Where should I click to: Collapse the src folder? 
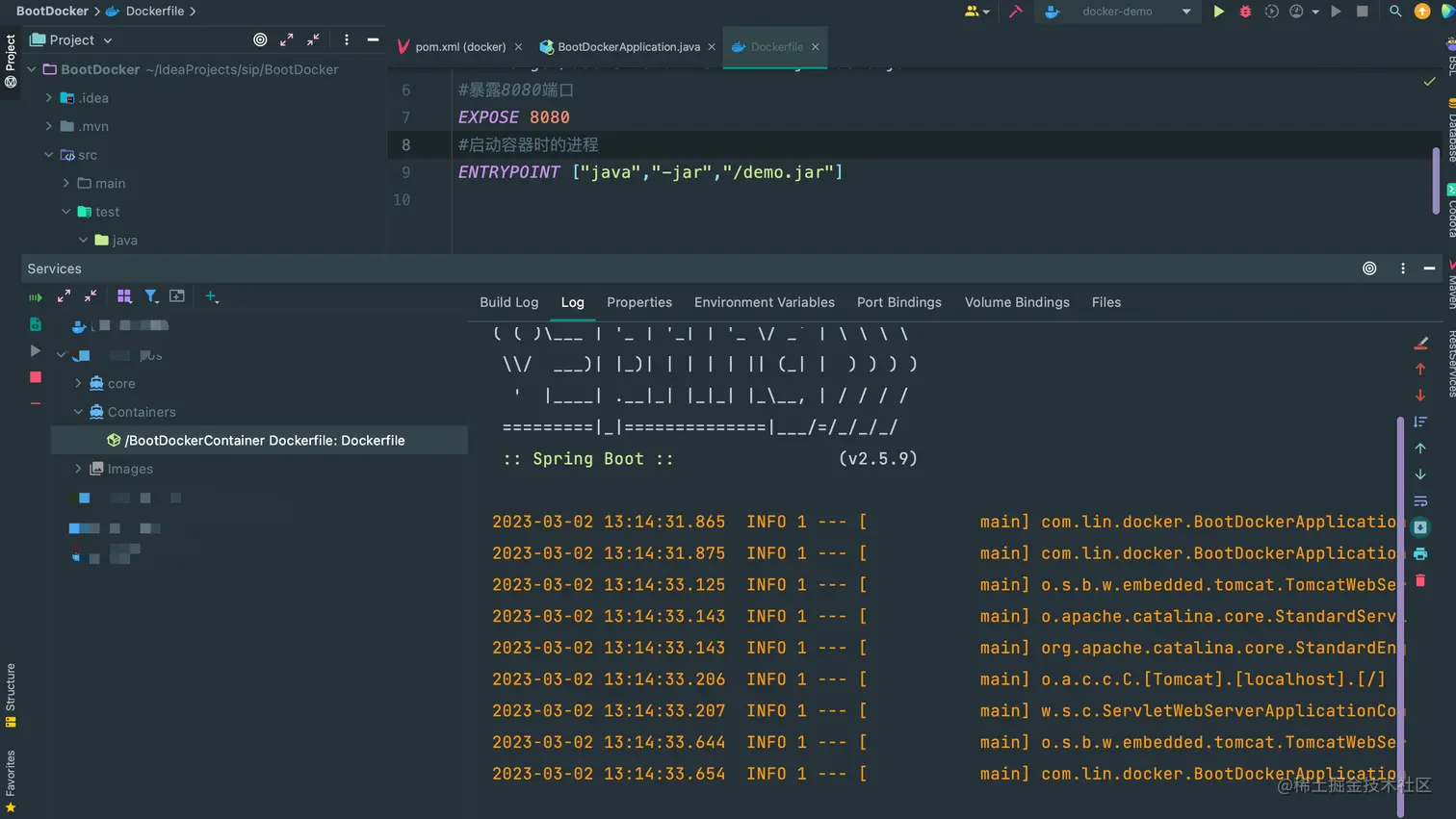pyautogui.click(x=49, y=155)
